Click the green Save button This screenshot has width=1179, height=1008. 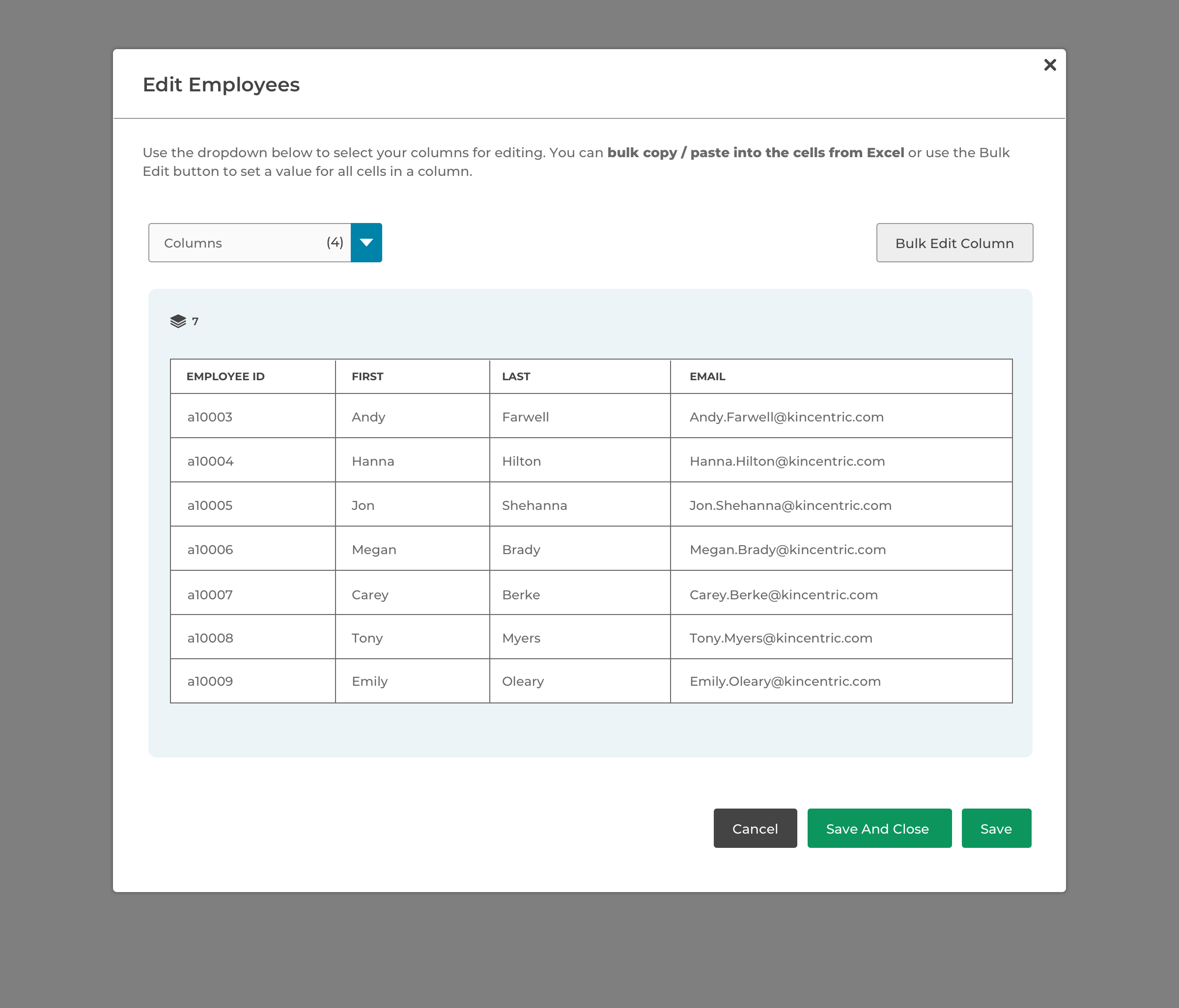[x=996, y=828]
